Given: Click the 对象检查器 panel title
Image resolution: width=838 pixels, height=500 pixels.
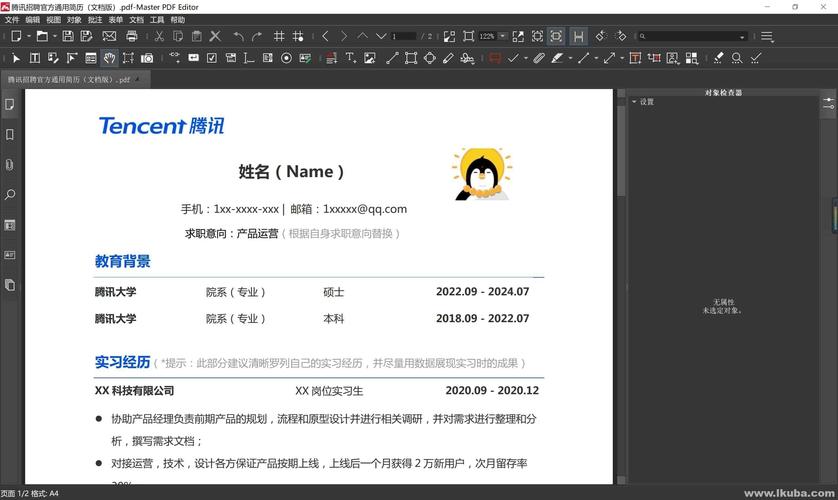Looking at the screenshot, I should (723, 93).
